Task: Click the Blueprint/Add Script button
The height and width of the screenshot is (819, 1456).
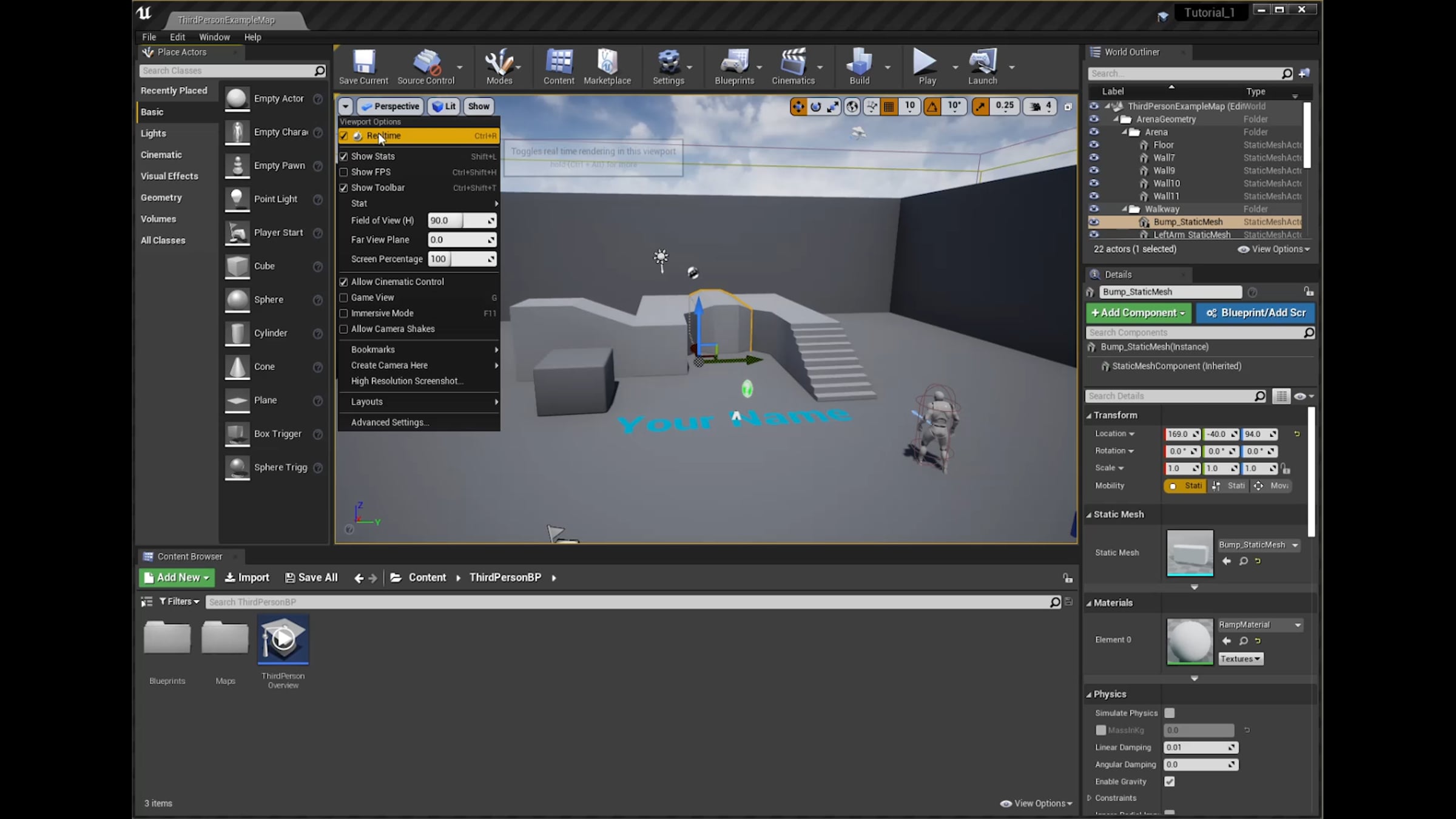Action: [1256, 313]
